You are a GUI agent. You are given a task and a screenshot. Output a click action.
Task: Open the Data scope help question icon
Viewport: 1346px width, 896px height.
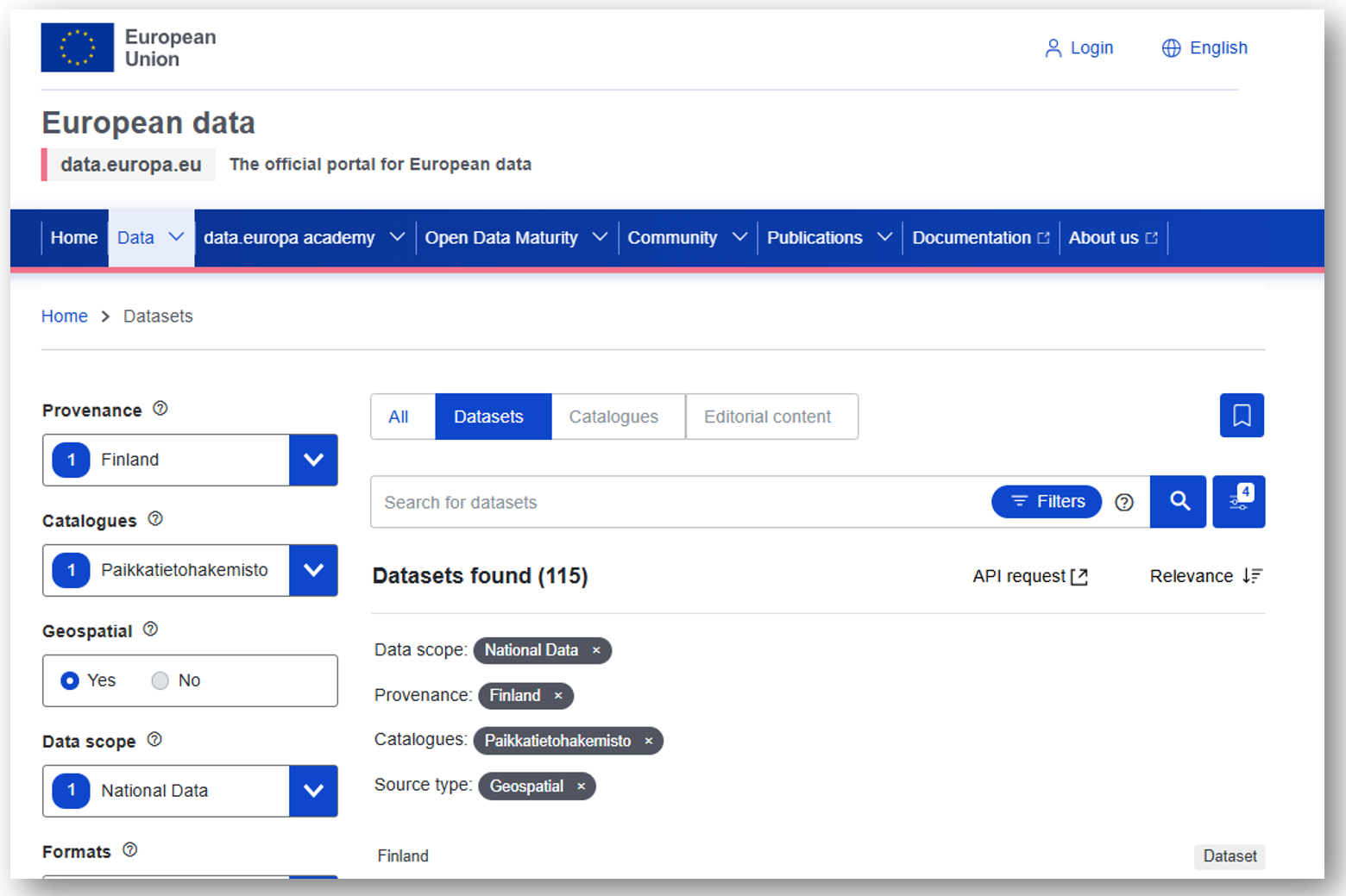154,740
